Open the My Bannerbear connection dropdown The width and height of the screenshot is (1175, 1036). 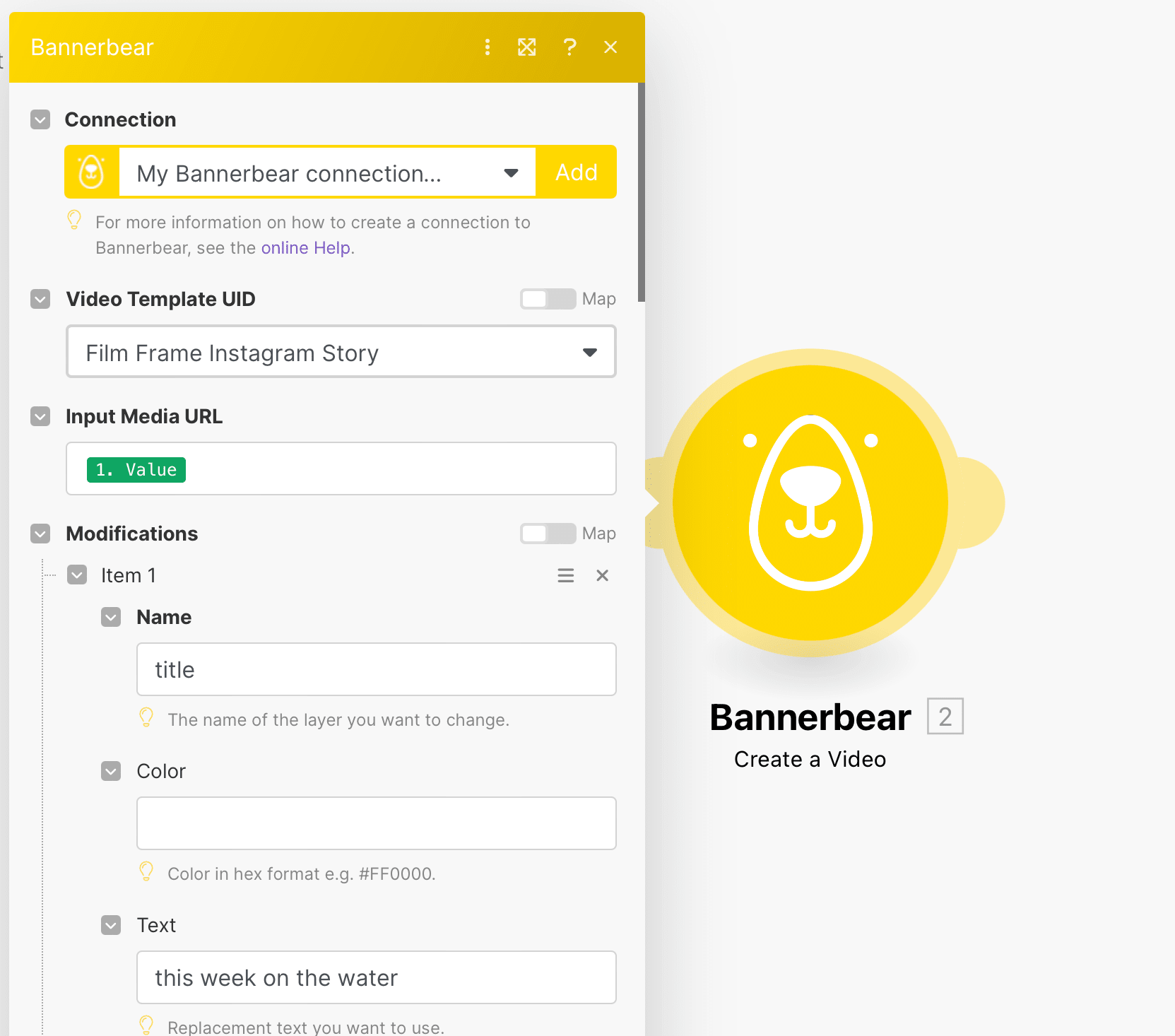click(x=327, y=172)
